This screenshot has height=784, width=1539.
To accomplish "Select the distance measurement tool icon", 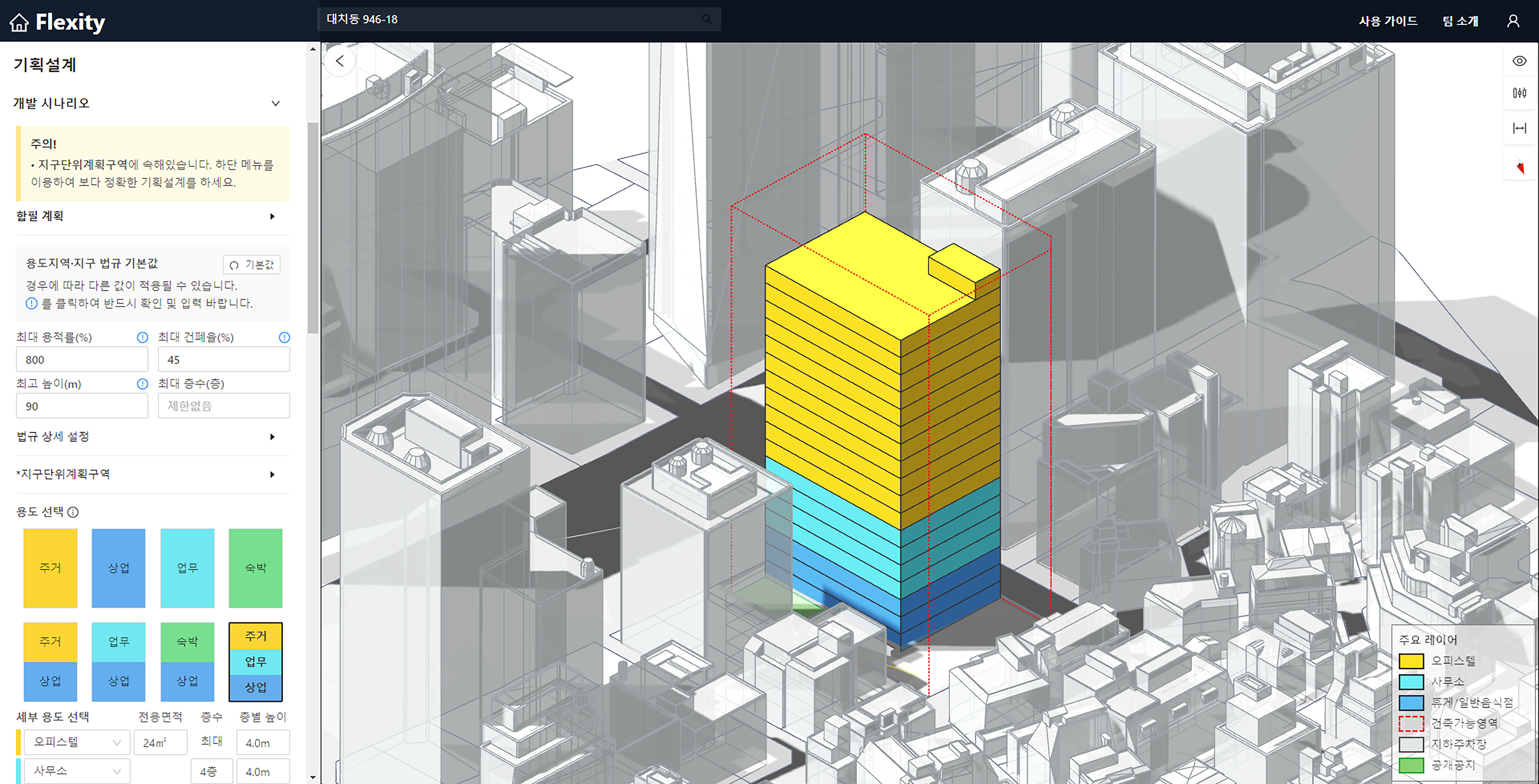I will tap(1519, 128).
